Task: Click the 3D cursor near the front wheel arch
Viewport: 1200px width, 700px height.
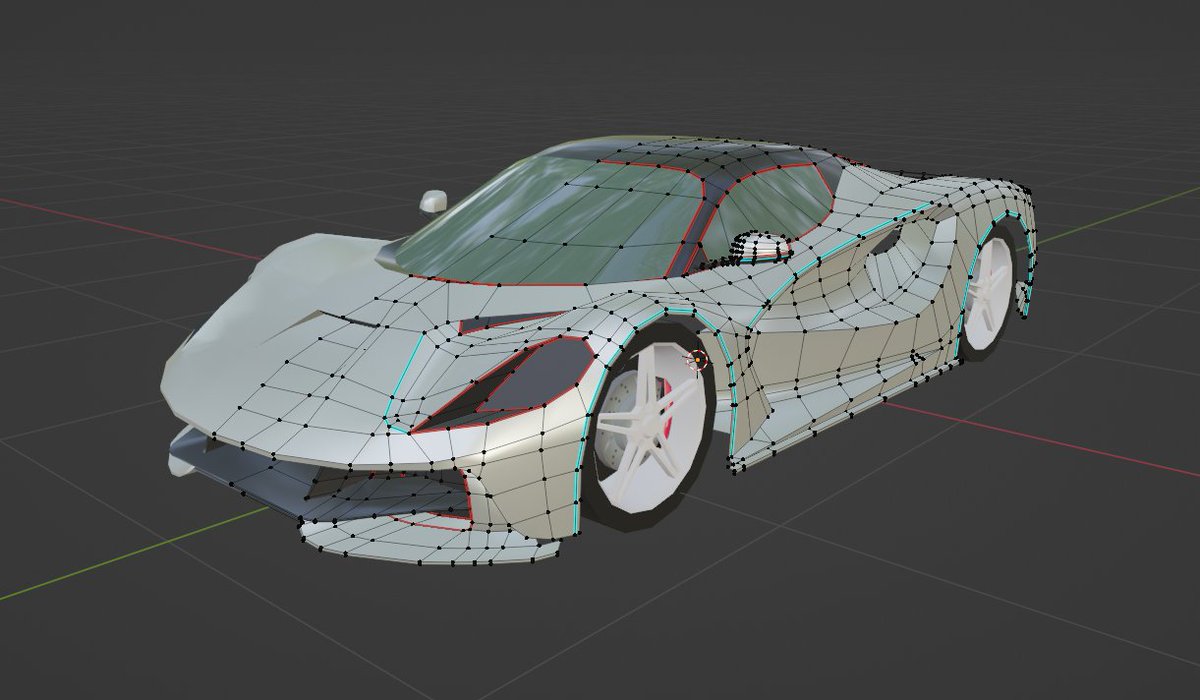Action: click(698, 359)
